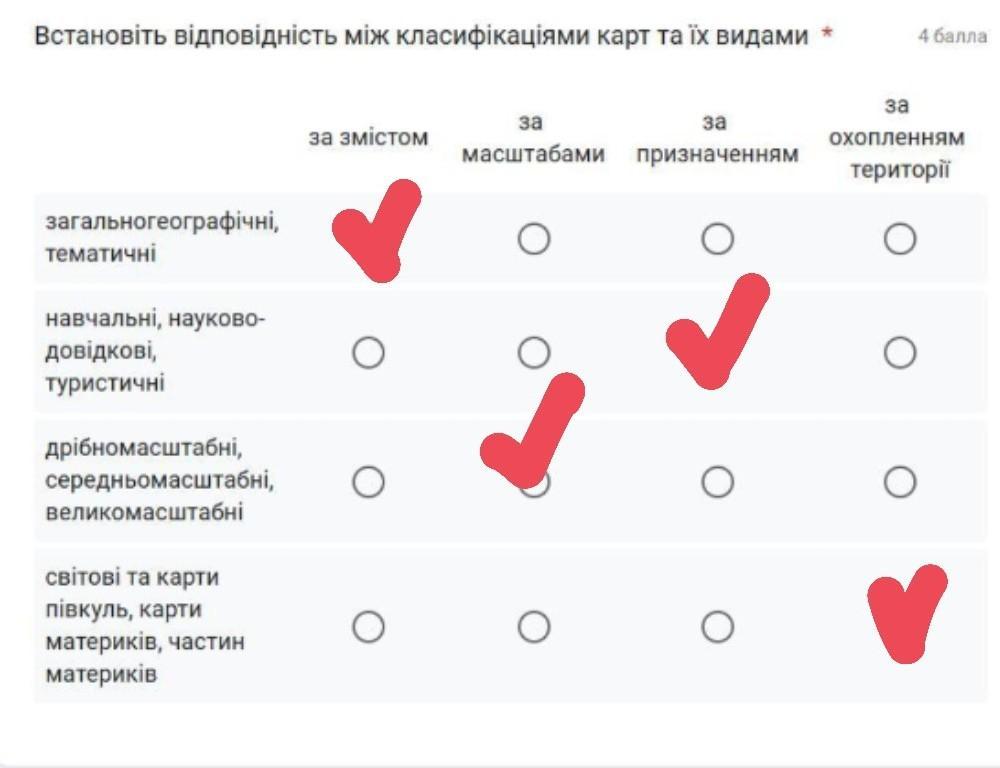Click the '4 балла' points label
Screen dimensions: 1000x768
(952, 37)
